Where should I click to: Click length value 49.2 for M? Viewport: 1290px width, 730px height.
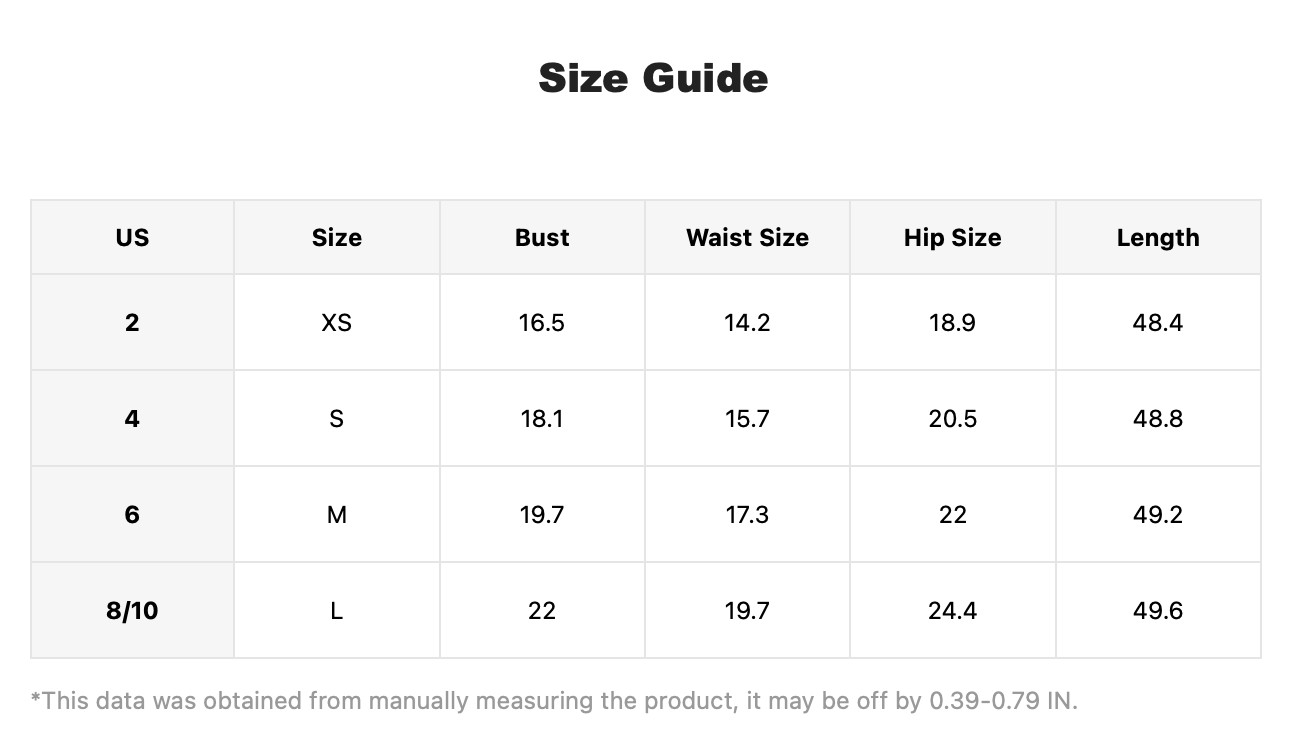pos(1158,515)
